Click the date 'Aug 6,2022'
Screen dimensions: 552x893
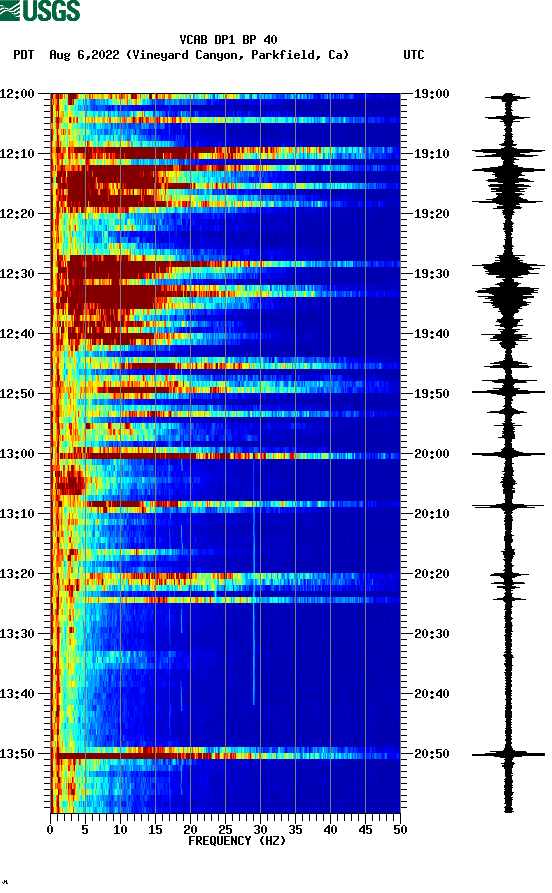[x=84, y=55]
